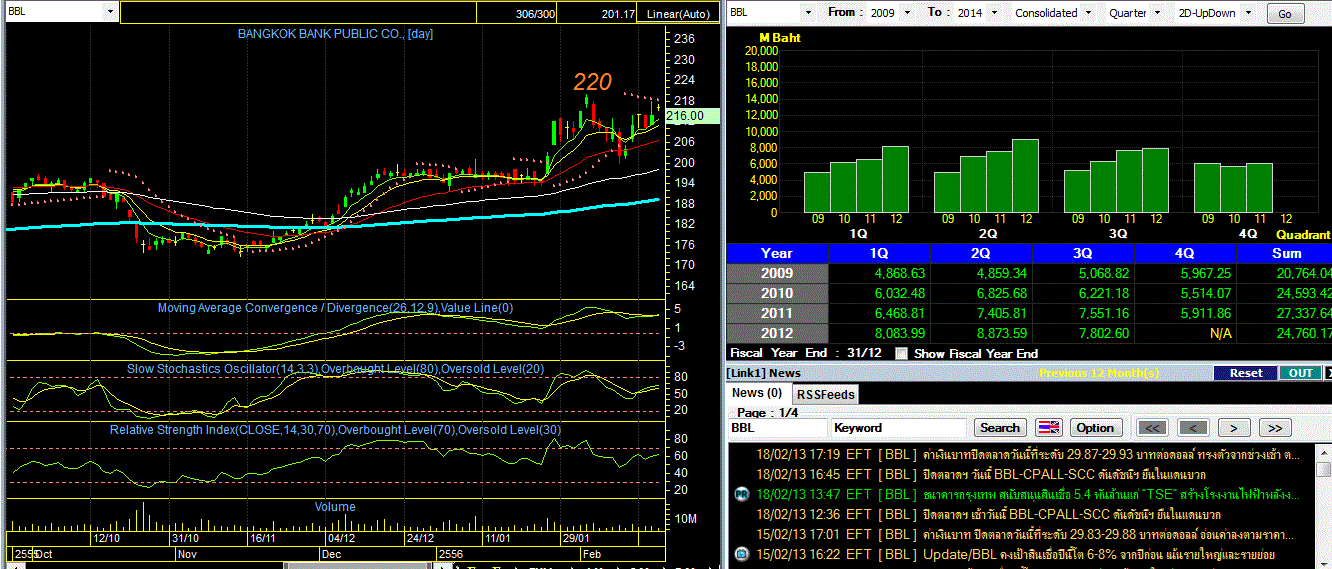
Task: Click the OUT button in news header
Action: (x=1300, y=373)
